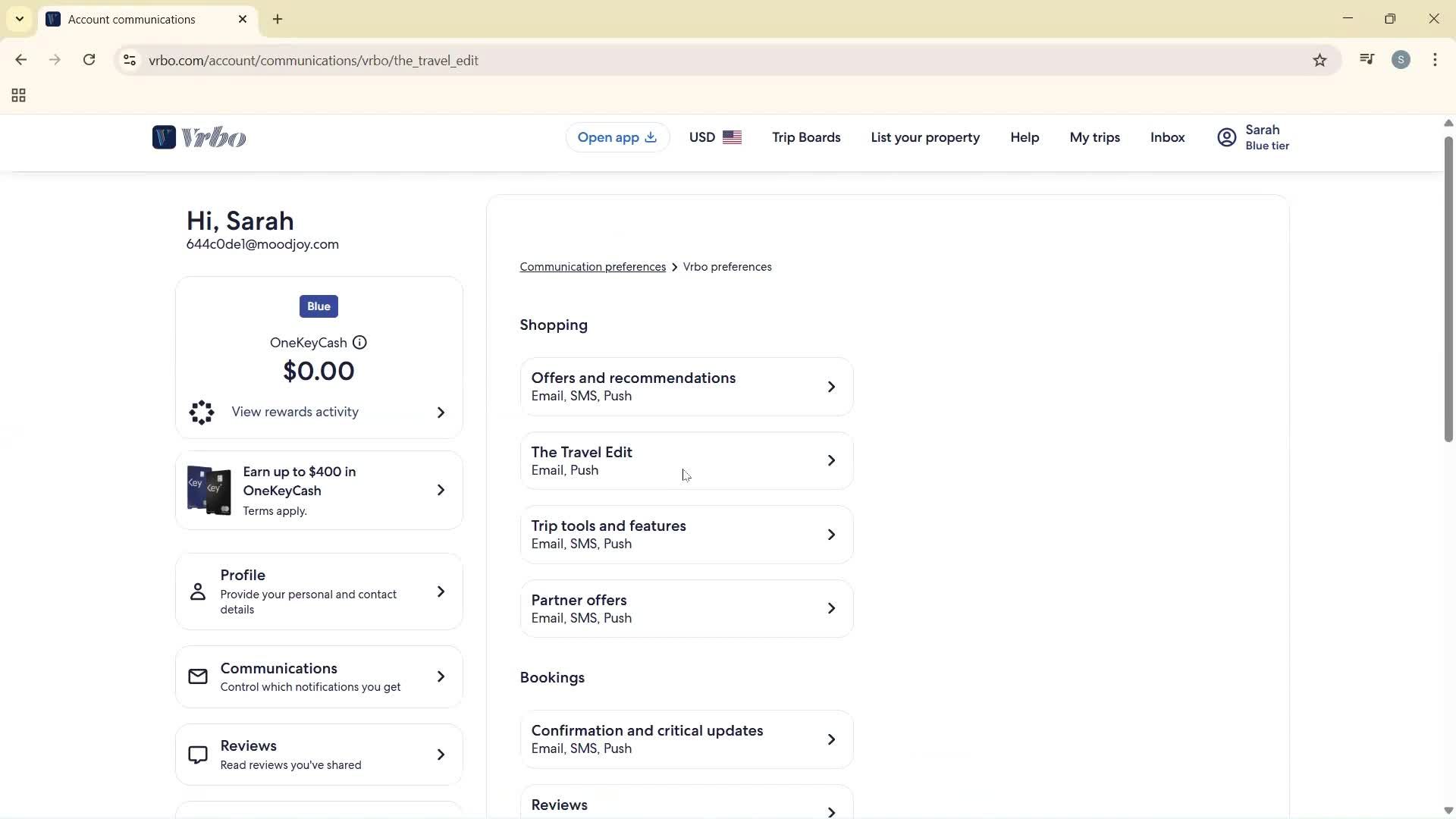Click the OneKeyCash info icon
Screen dimensions: 1456x819
point(359,343)
